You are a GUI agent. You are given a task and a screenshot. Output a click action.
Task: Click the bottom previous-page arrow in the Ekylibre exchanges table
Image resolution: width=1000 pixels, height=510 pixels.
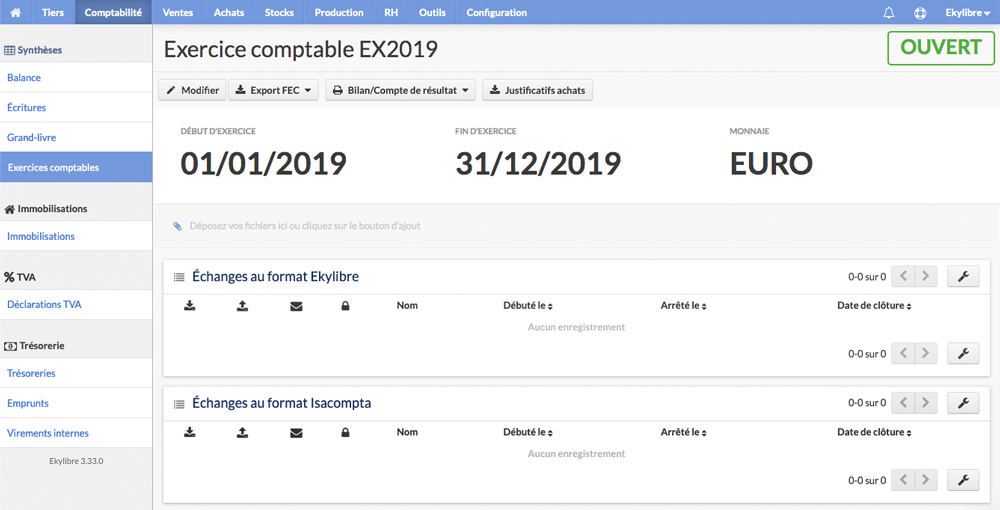(903, 353)
